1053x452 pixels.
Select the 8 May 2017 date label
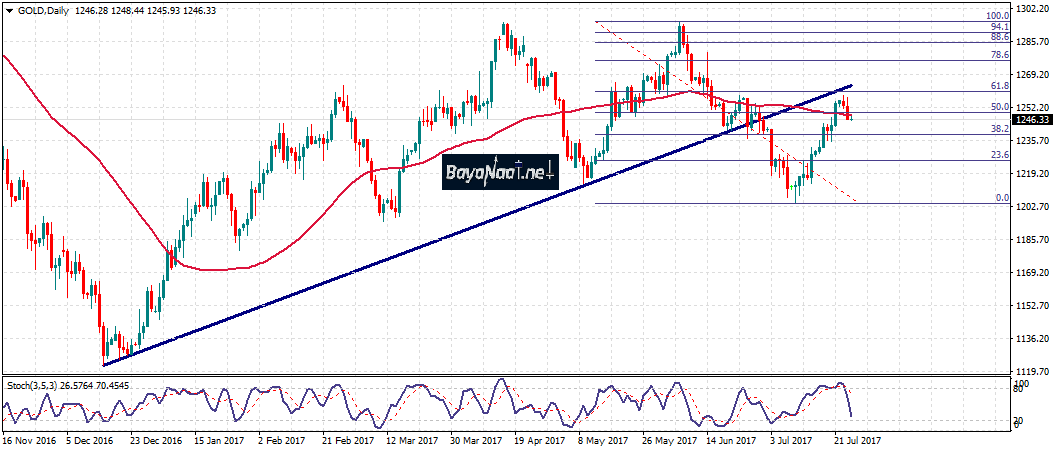(604, 439)
